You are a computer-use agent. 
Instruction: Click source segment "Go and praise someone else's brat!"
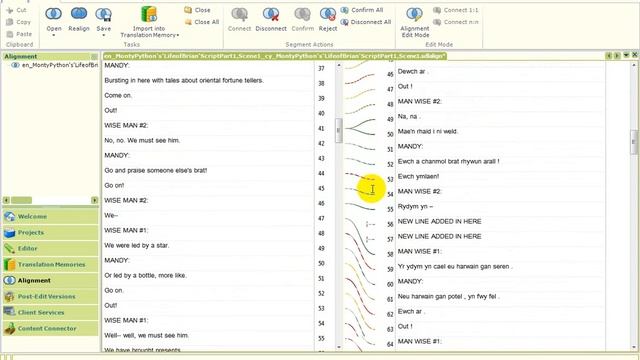click(156, 170)
